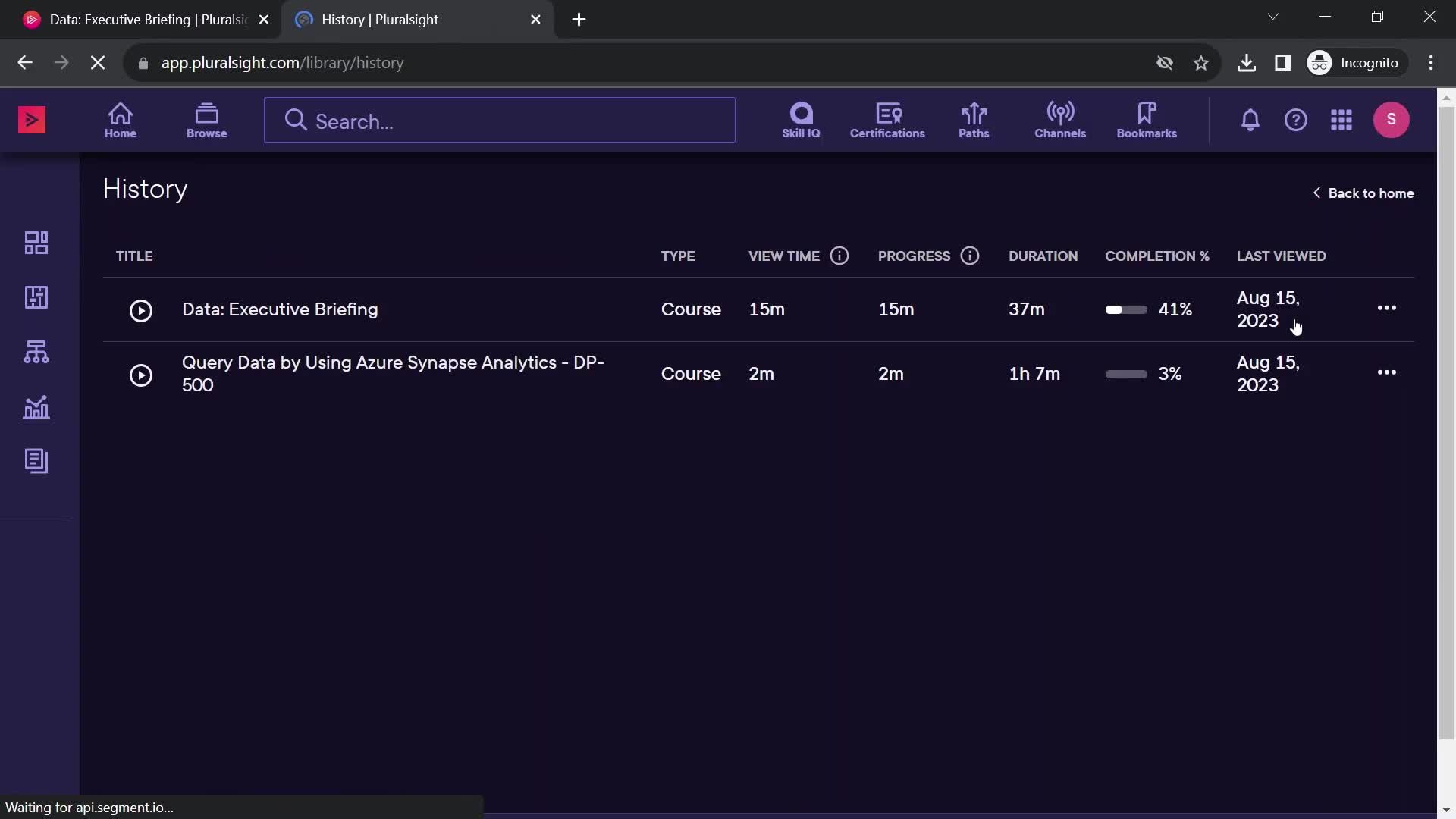Click the TITLE column header
1456x819 pixels.
point(134,256)
